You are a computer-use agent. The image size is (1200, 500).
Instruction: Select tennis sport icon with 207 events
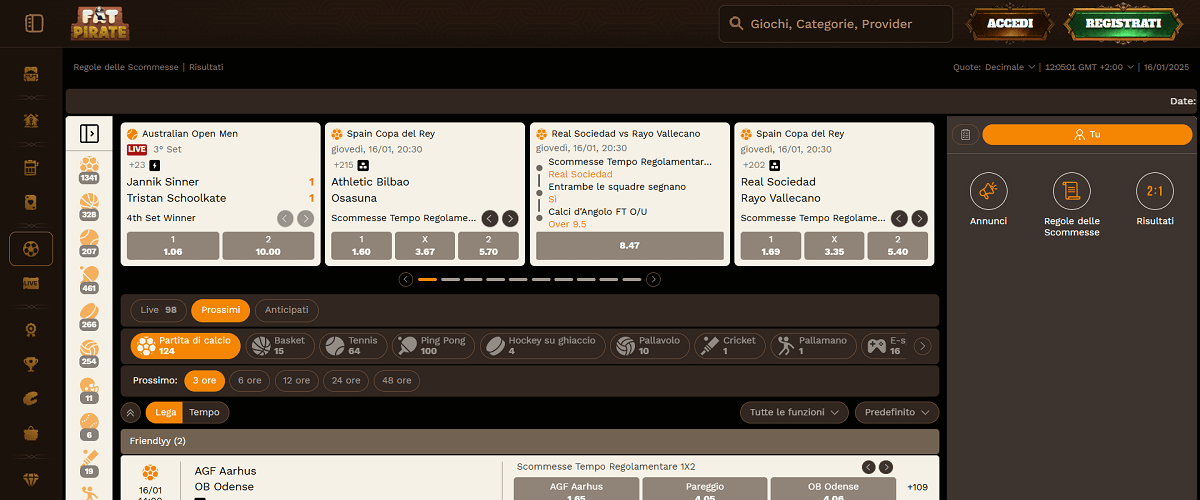coord(89,244)
